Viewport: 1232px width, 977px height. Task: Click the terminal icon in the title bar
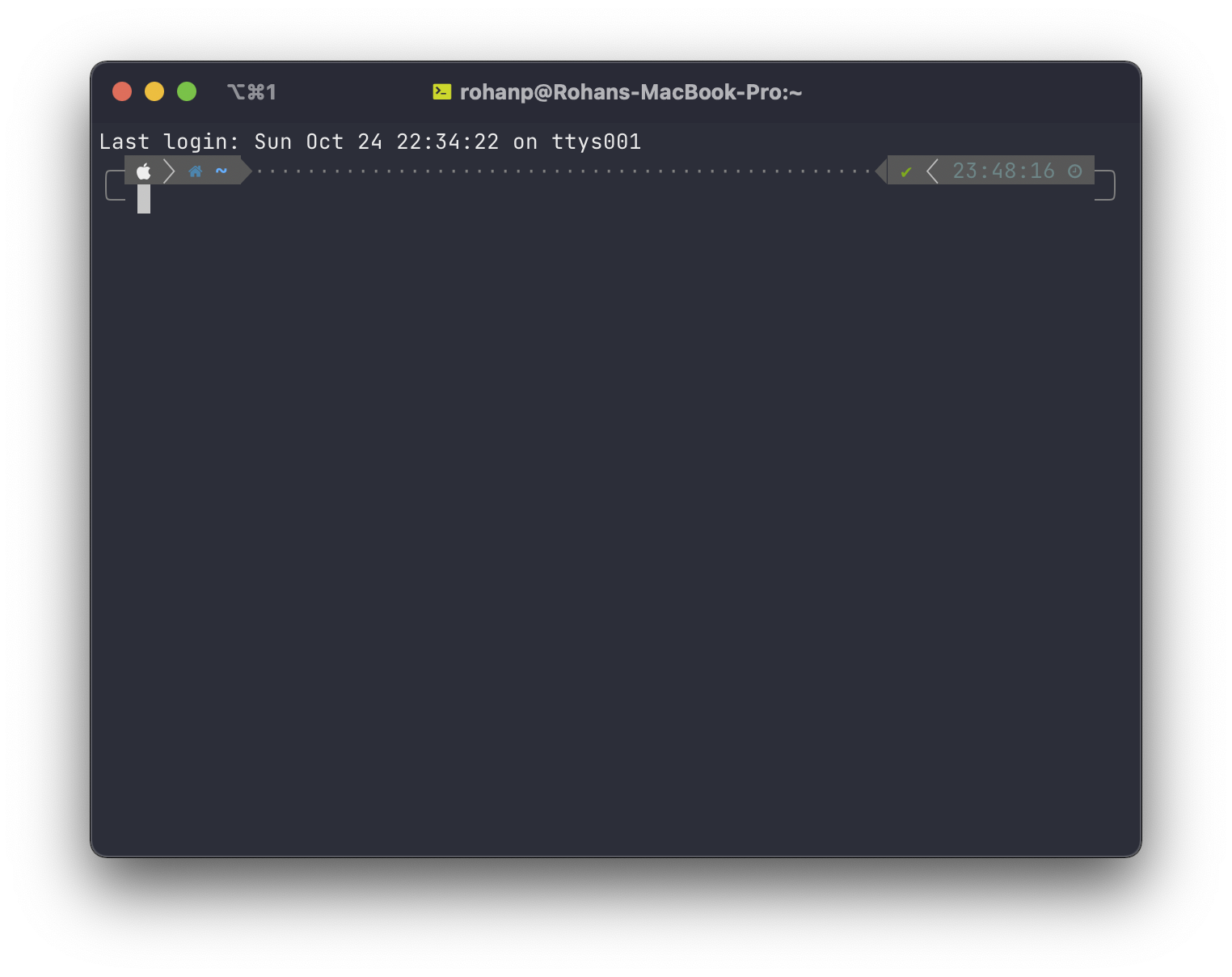coord(442,91)
